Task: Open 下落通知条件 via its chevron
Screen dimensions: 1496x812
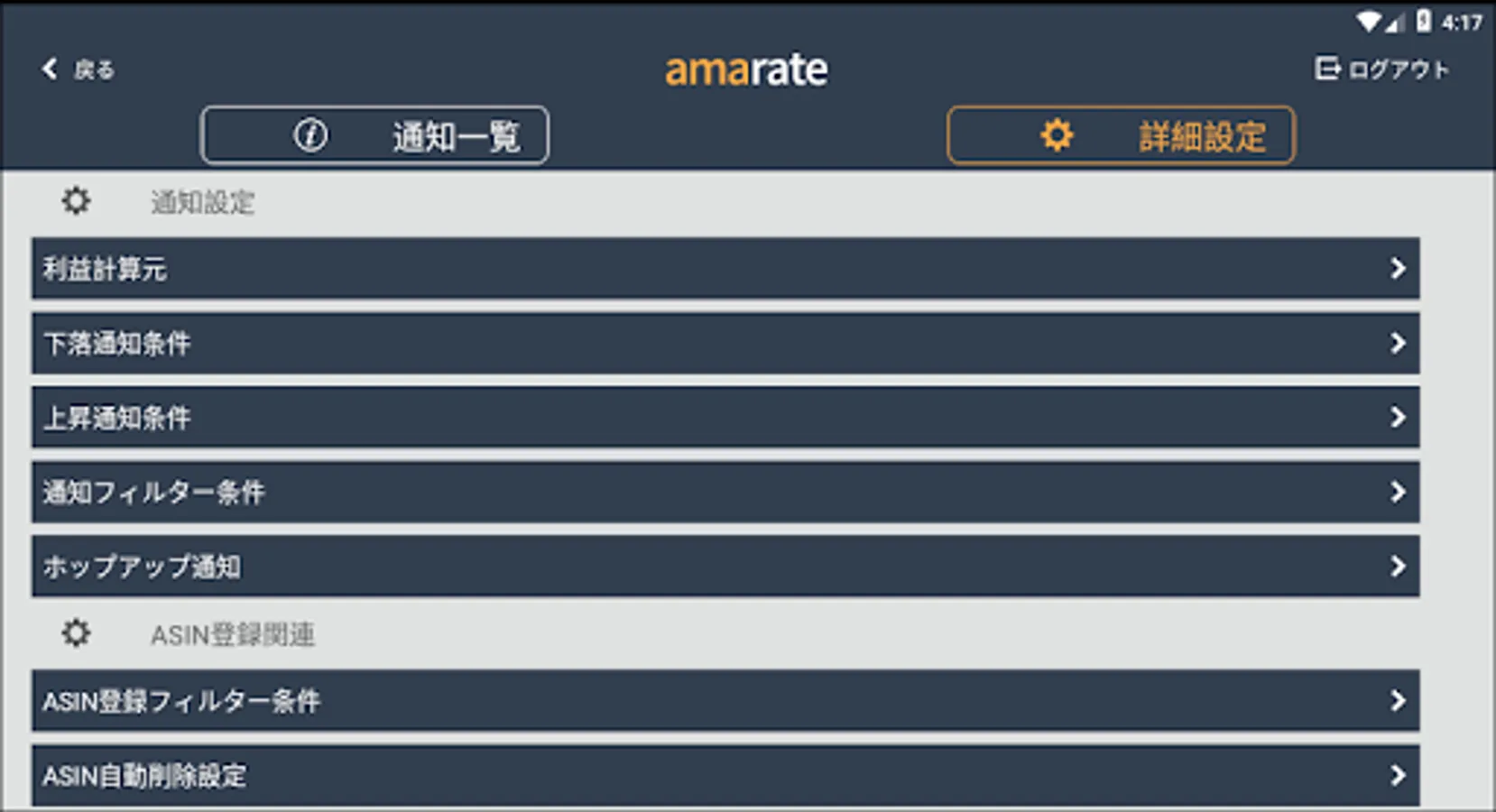Action: tap(1398, 343)
